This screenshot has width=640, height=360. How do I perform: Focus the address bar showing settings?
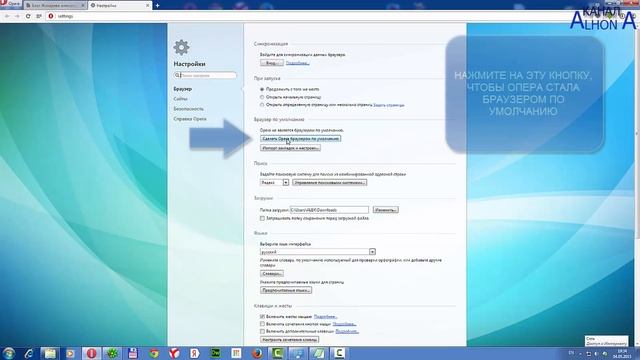click(310, 16)
